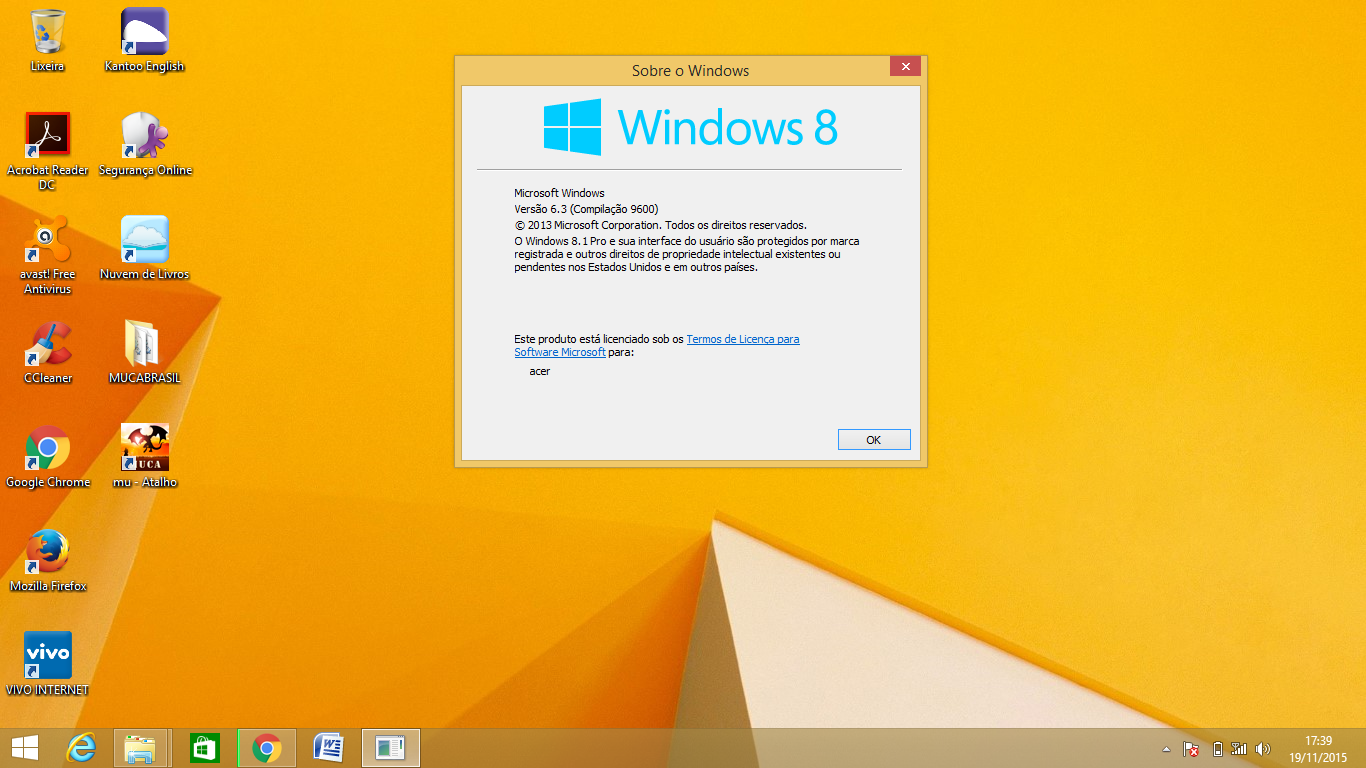Launch Internet Explorer from the taskbar

(81, 747)
